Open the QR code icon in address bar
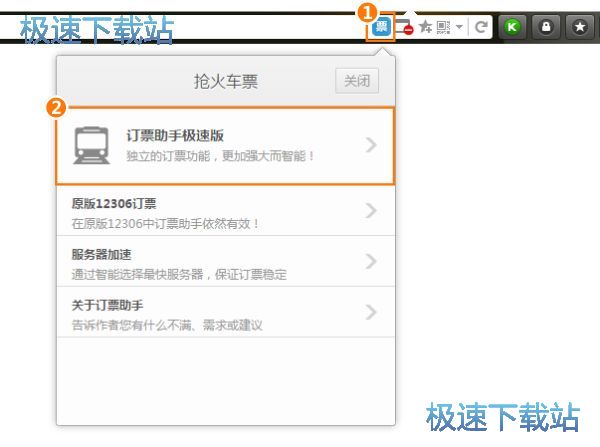The image size is (600, 447). pos(443,27)
